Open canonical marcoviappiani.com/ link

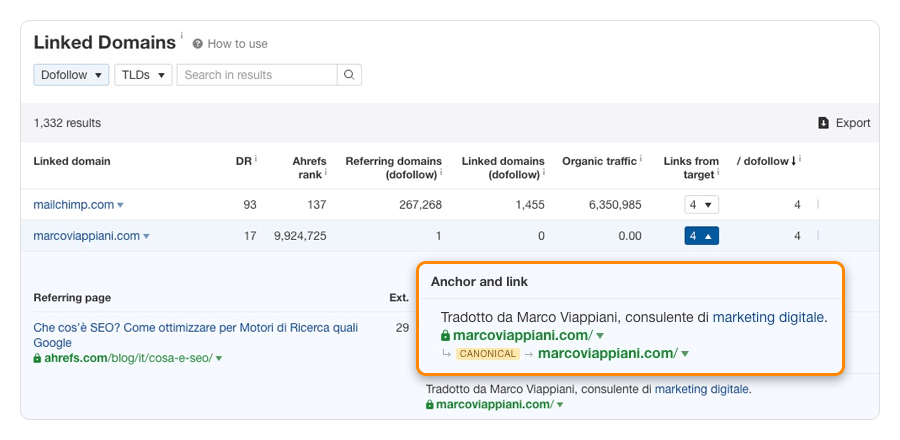point(608,353)
